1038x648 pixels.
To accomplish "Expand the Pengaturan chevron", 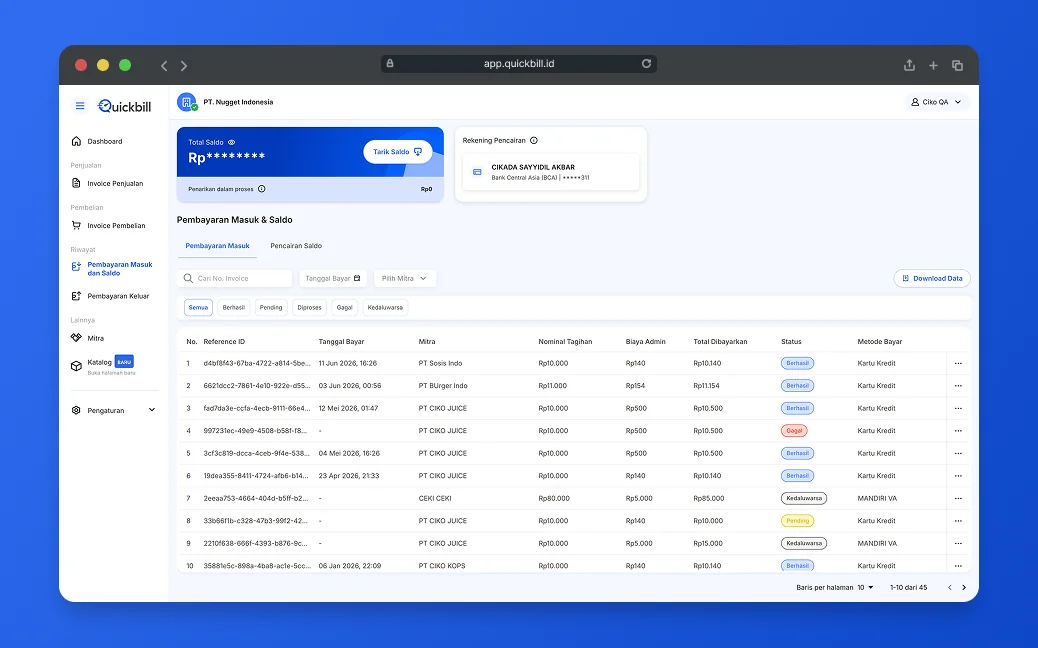I will tap(152, 410).
